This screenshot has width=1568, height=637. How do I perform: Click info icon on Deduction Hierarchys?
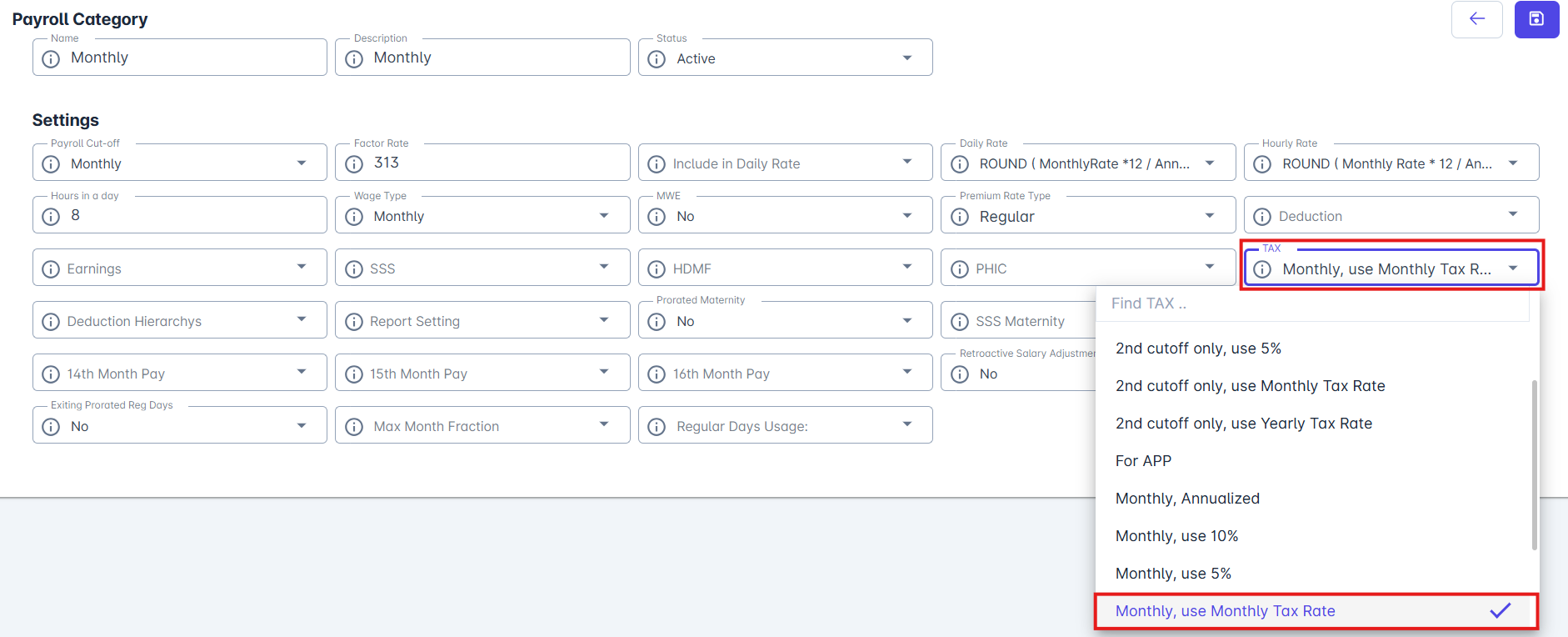pos(51,321)
